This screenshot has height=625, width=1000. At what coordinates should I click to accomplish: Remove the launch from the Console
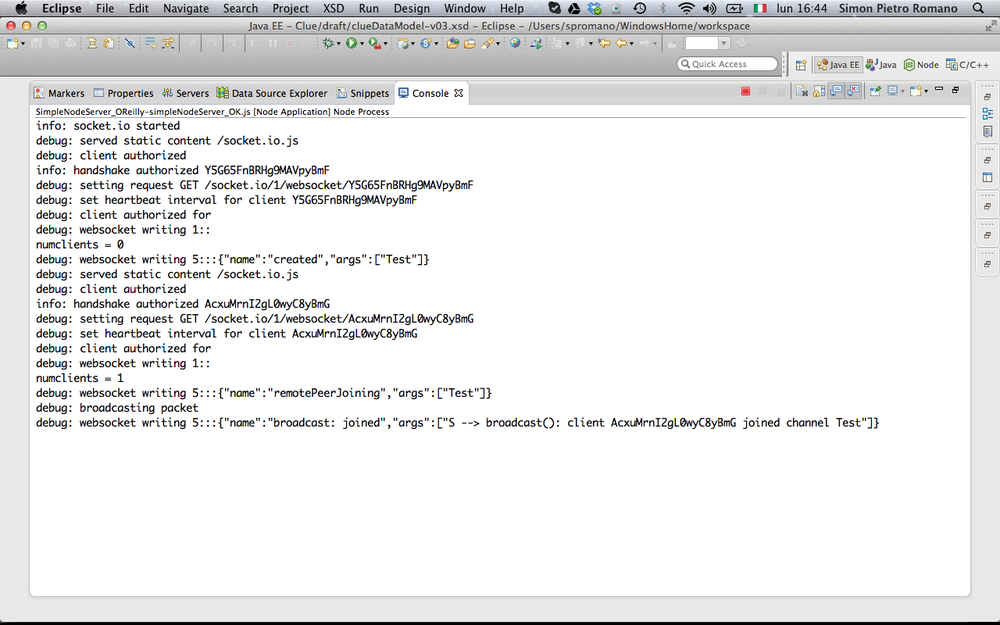[x=763, y=92]
